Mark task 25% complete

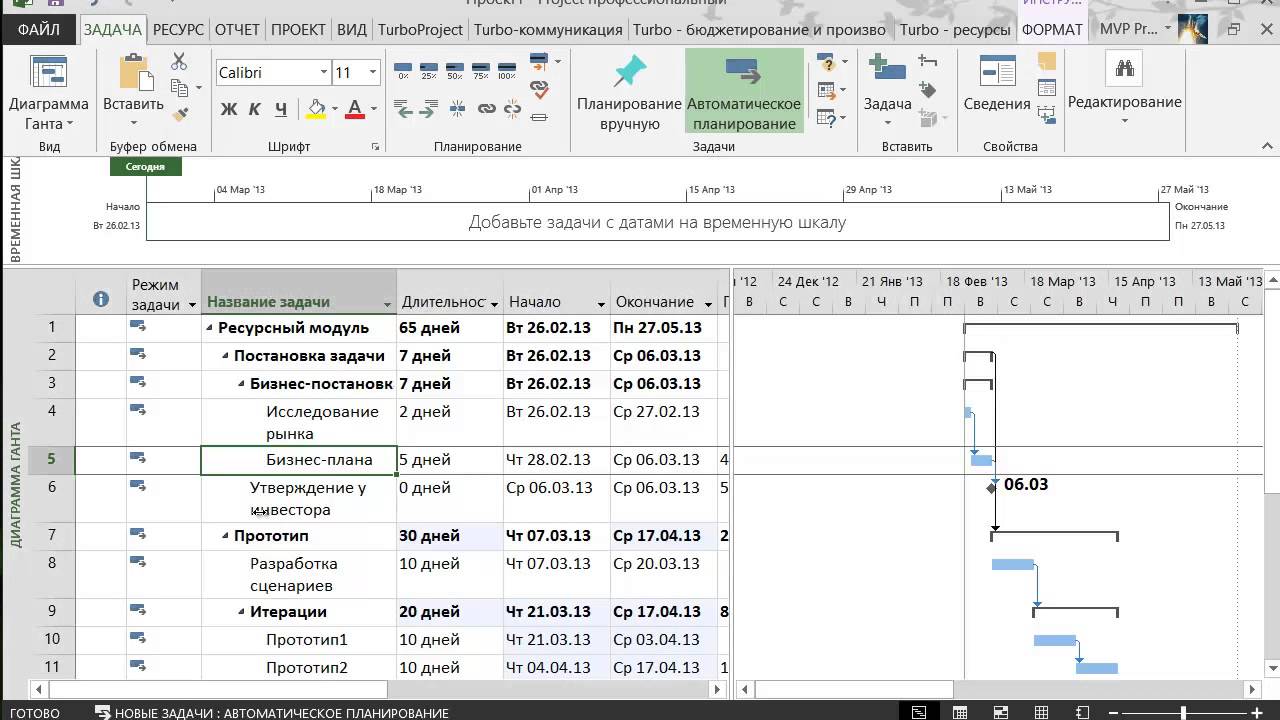pyautogui.click(x=429, y=70)
